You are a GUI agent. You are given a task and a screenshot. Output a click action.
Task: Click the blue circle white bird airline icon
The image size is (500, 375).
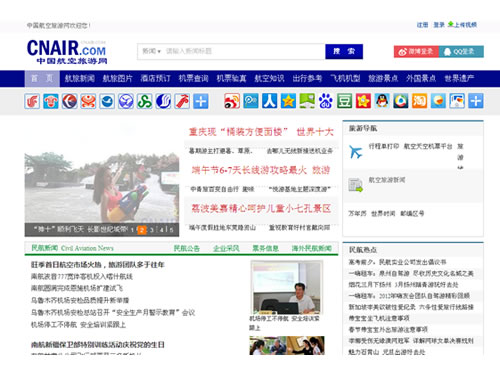click(107, 101)
